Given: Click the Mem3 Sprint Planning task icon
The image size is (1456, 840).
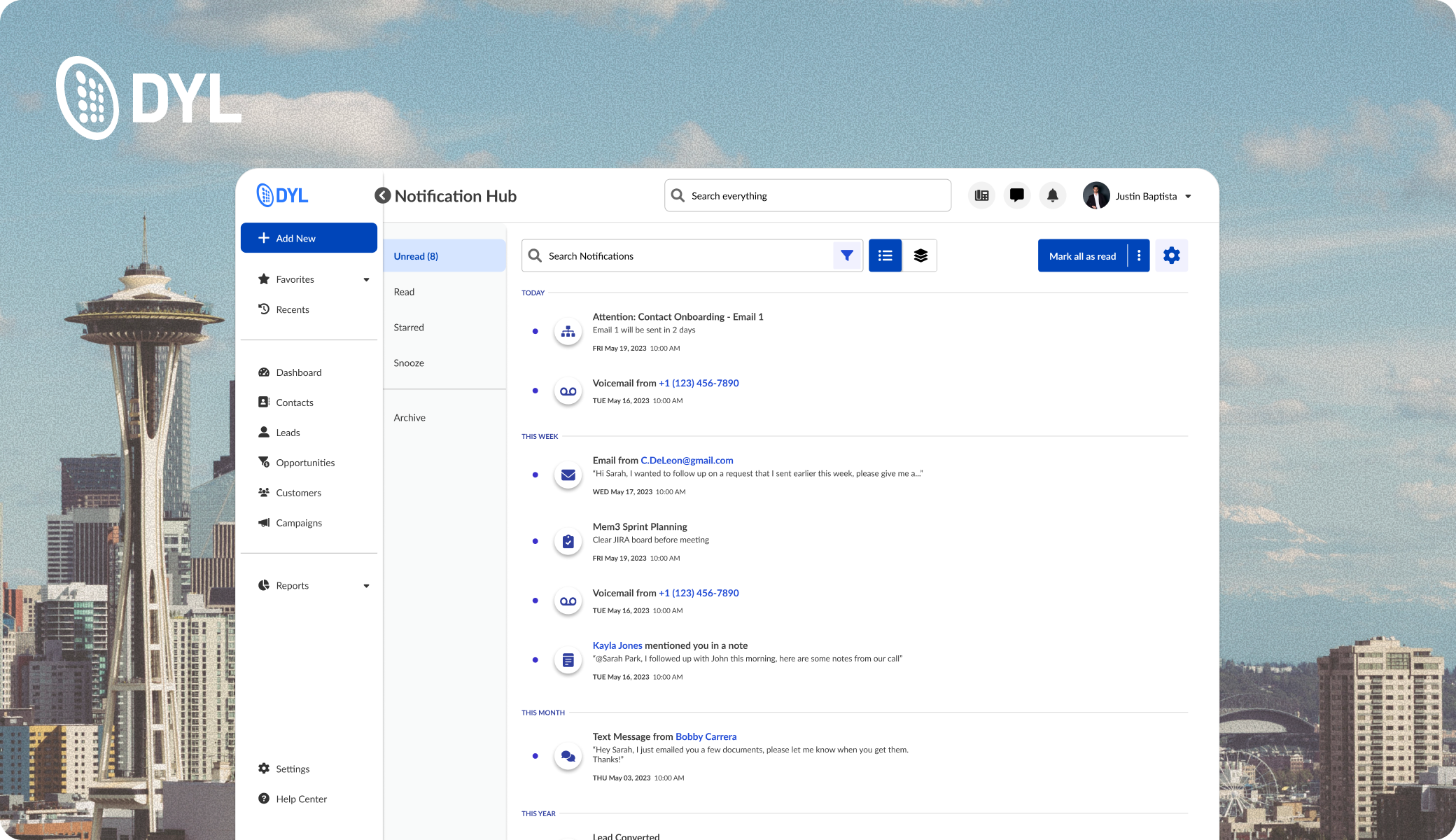Looking at the screenshot, I should pos(568,542).
